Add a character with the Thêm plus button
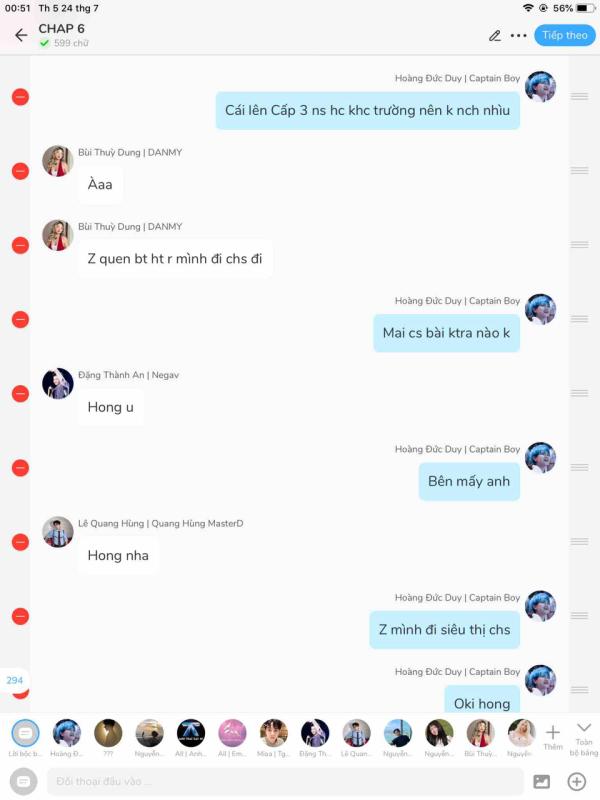 point(553,738)
